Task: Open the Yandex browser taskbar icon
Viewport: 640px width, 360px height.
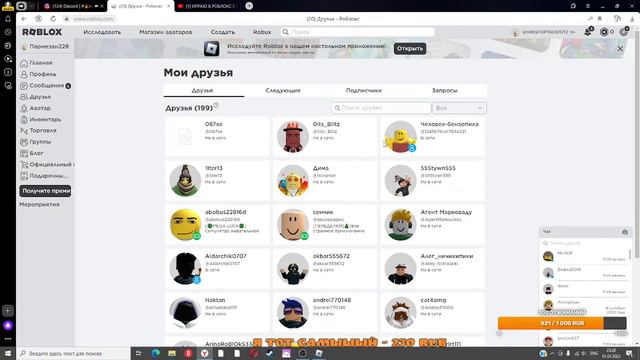Action: (x=204, y=353)
